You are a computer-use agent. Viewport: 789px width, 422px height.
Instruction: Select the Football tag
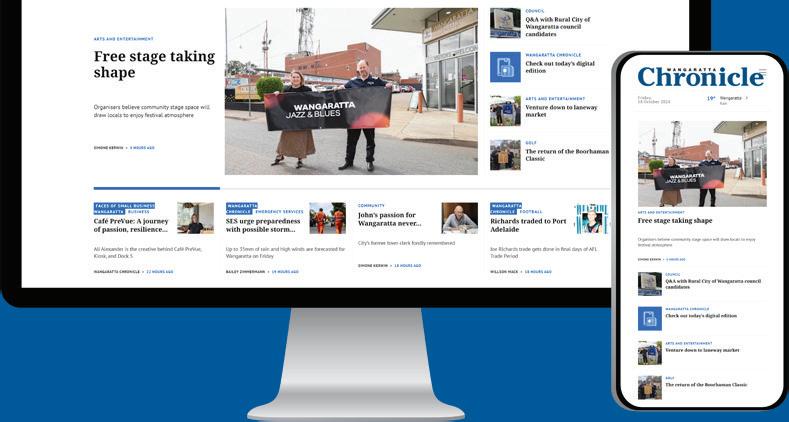pyautogui.click(x=531, y=212)
